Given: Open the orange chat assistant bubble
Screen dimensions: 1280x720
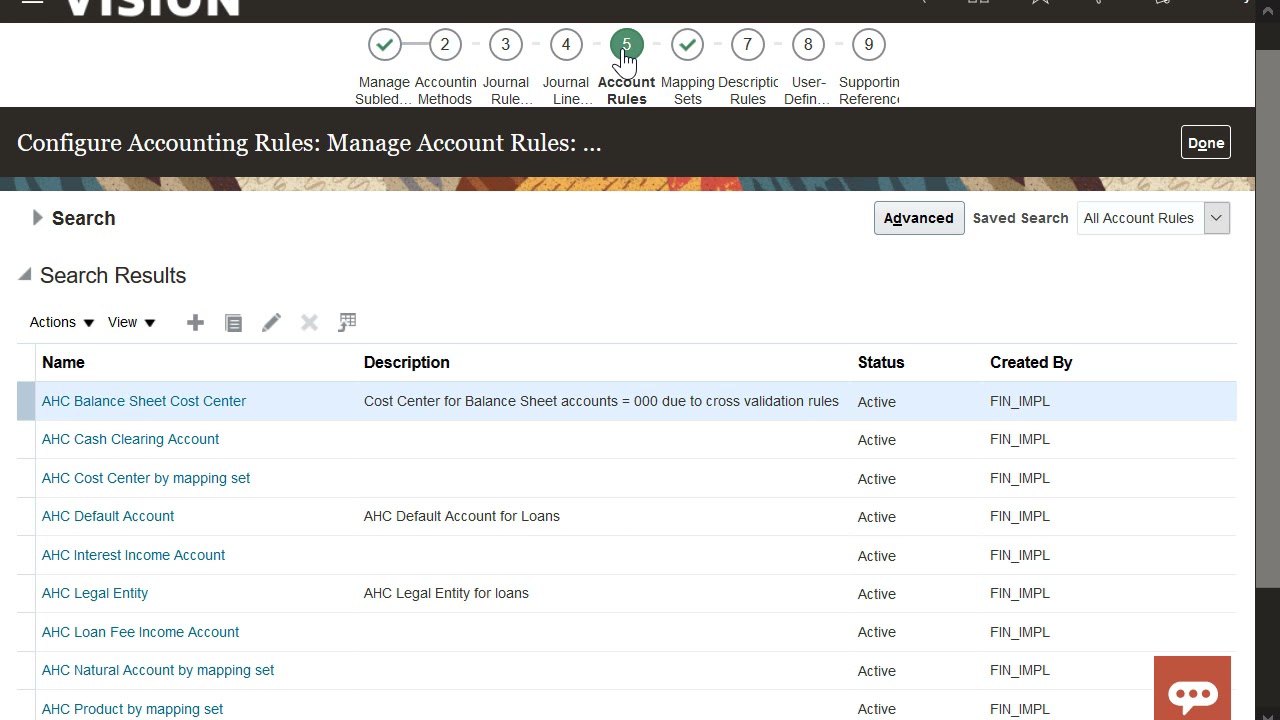Looking at the screenshot, I should pos(1192,688).
